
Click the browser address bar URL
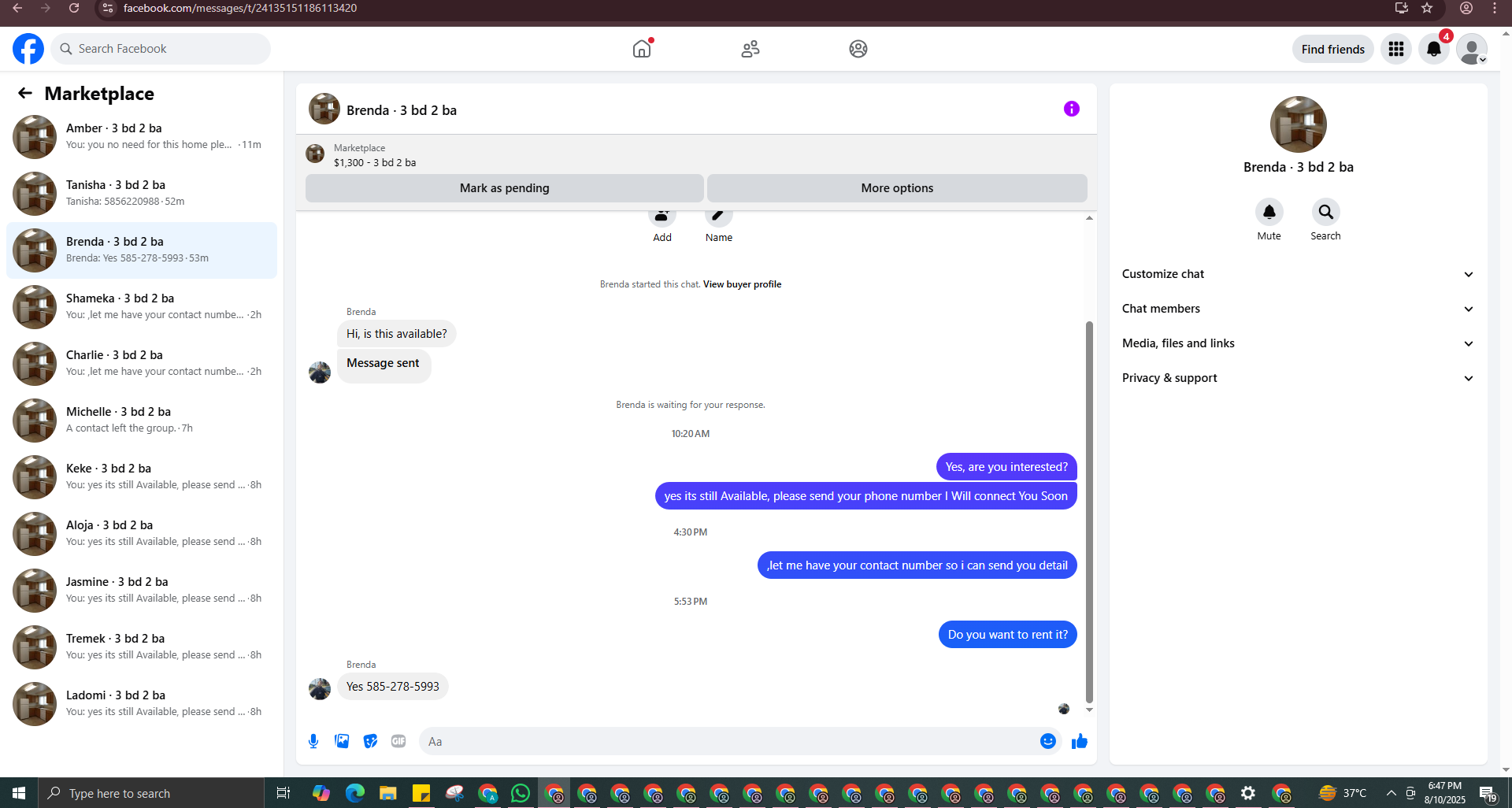(240, 8)
